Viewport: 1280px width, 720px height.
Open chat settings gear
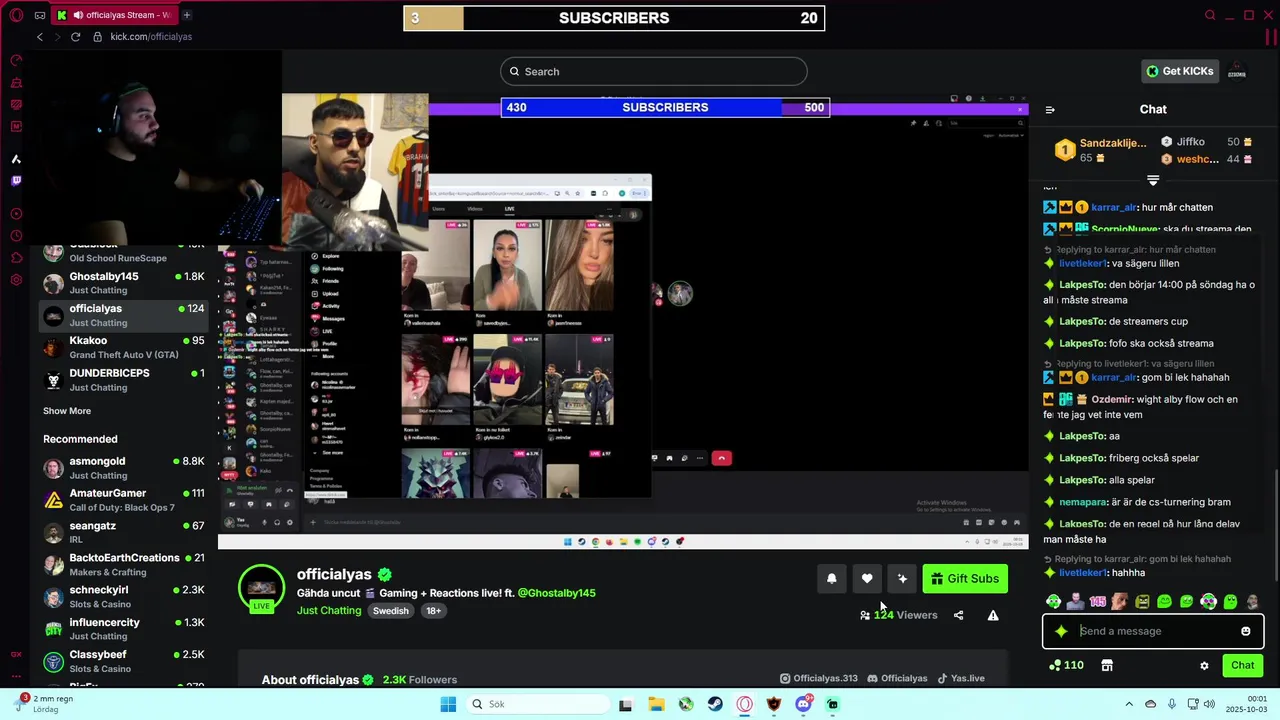pos(1204,665)
